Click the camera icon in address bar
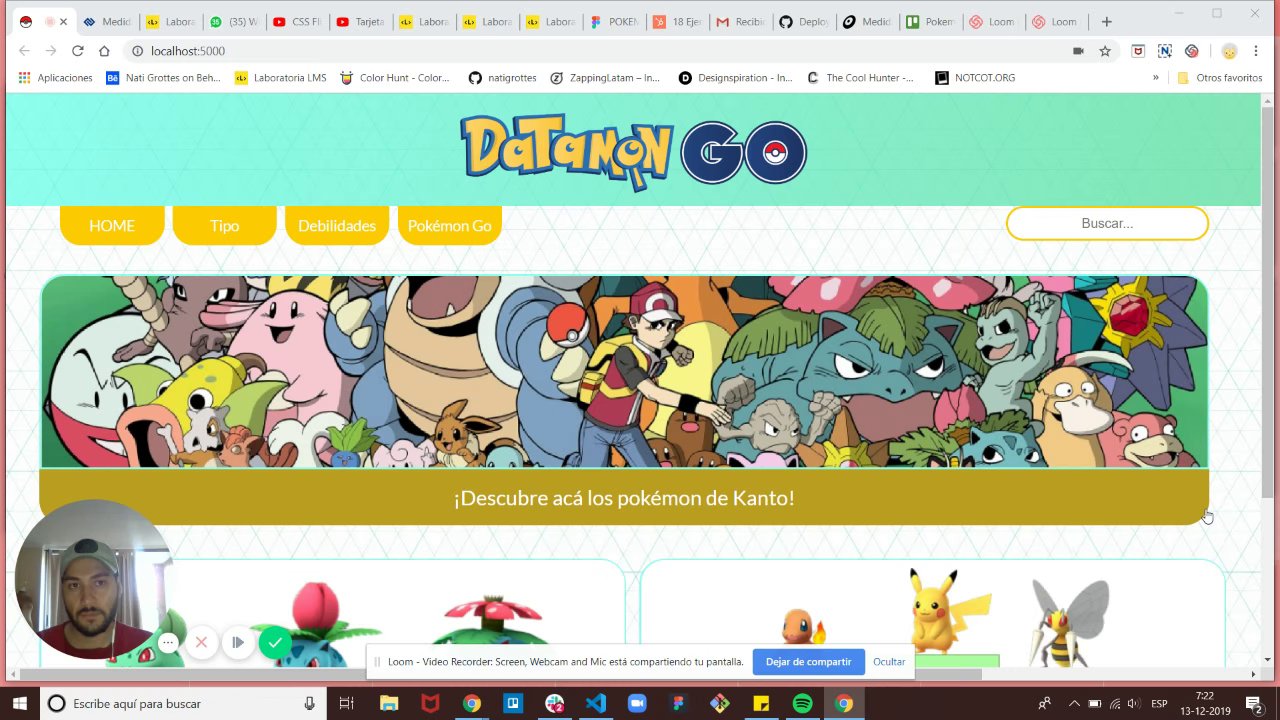 coord(1078,51)
